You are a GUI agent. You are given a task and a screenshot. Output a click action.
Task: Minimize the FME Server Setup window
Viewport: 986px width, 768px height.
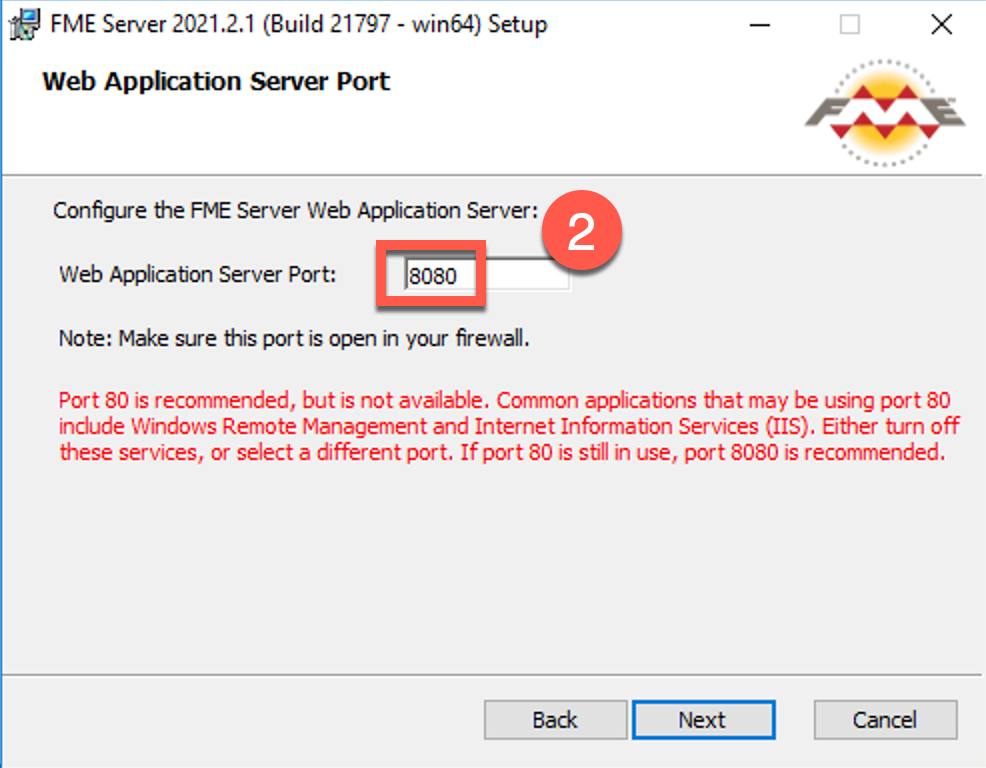tap(760, 25)
